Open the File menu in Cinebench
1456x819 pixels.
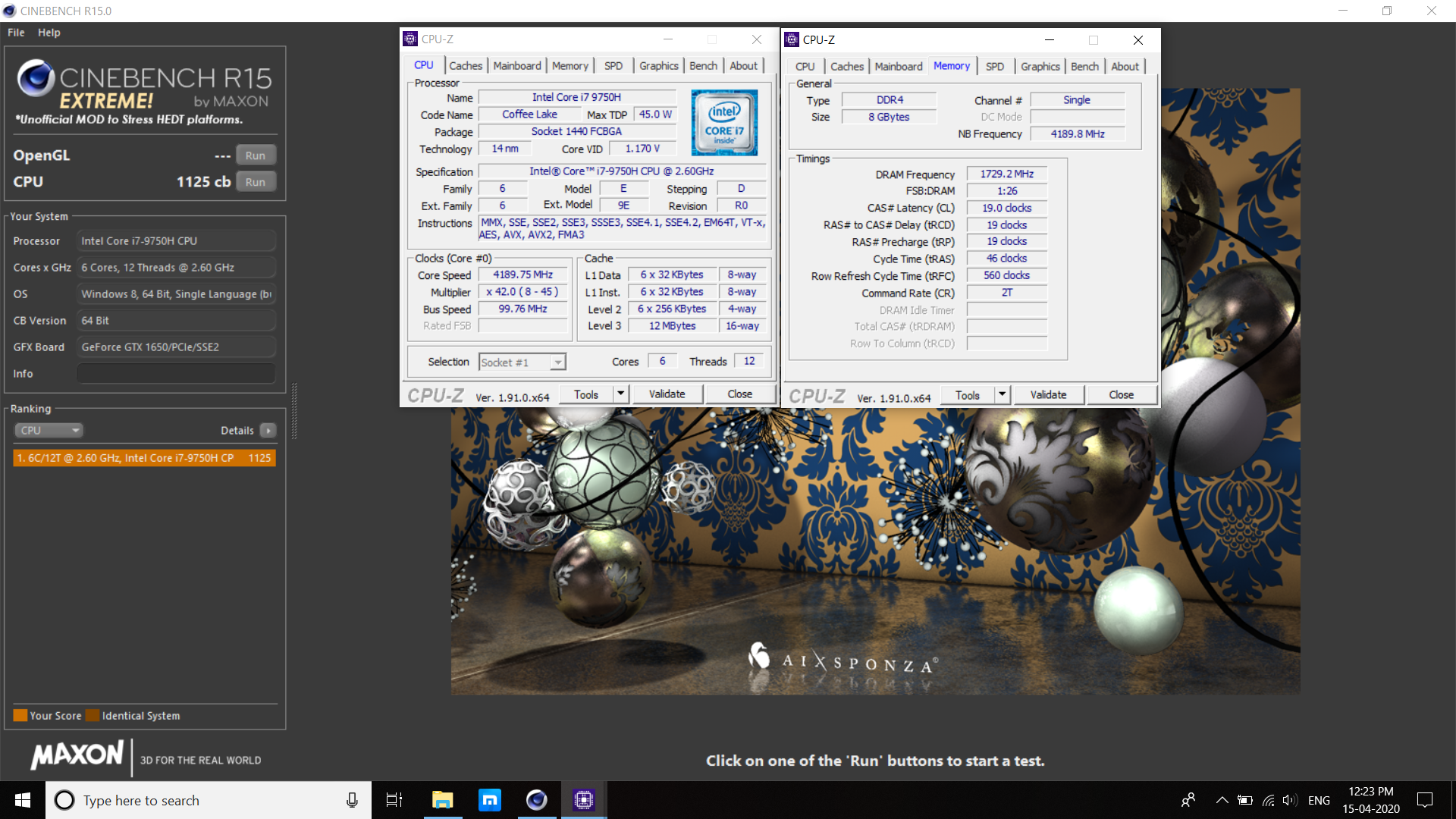coord(16,33)
